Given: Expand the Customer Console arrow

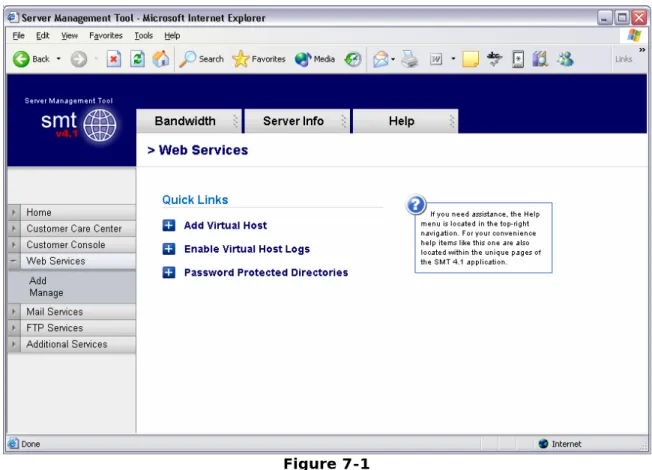Looking at the screenshot, I should (14, 245).
